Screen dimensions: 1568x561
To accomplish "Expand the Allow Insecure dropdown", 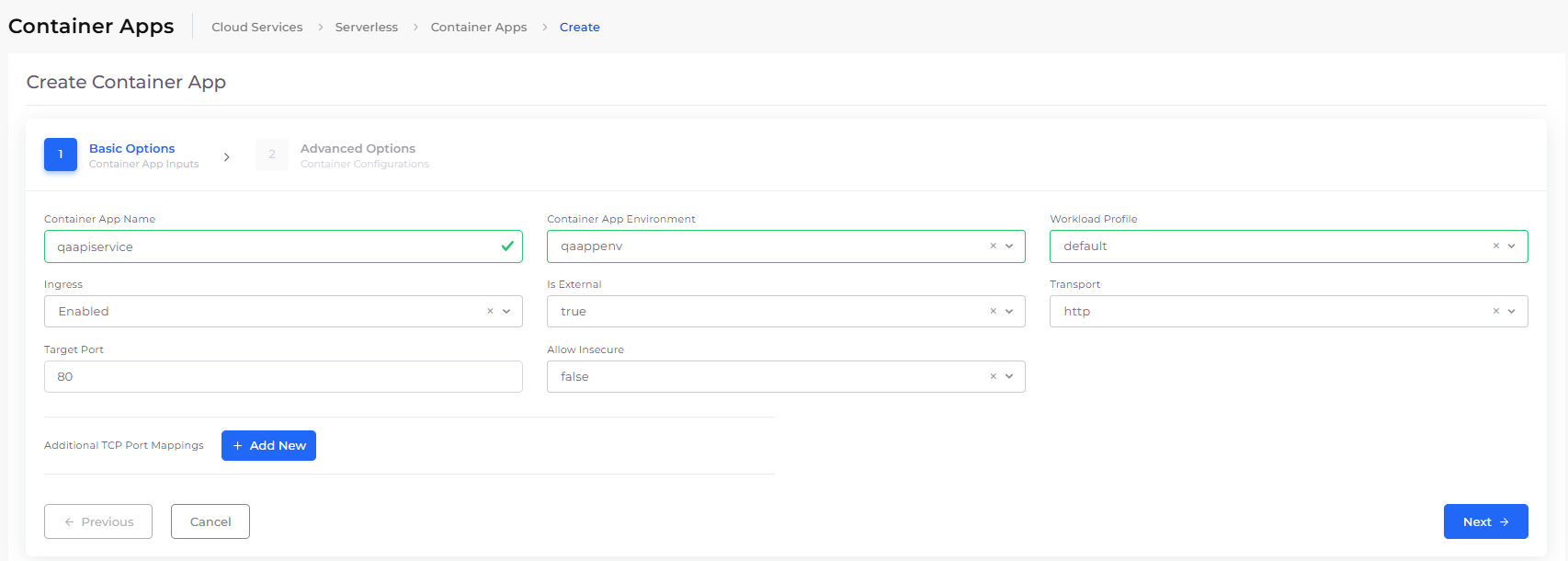I will 1009,377.
